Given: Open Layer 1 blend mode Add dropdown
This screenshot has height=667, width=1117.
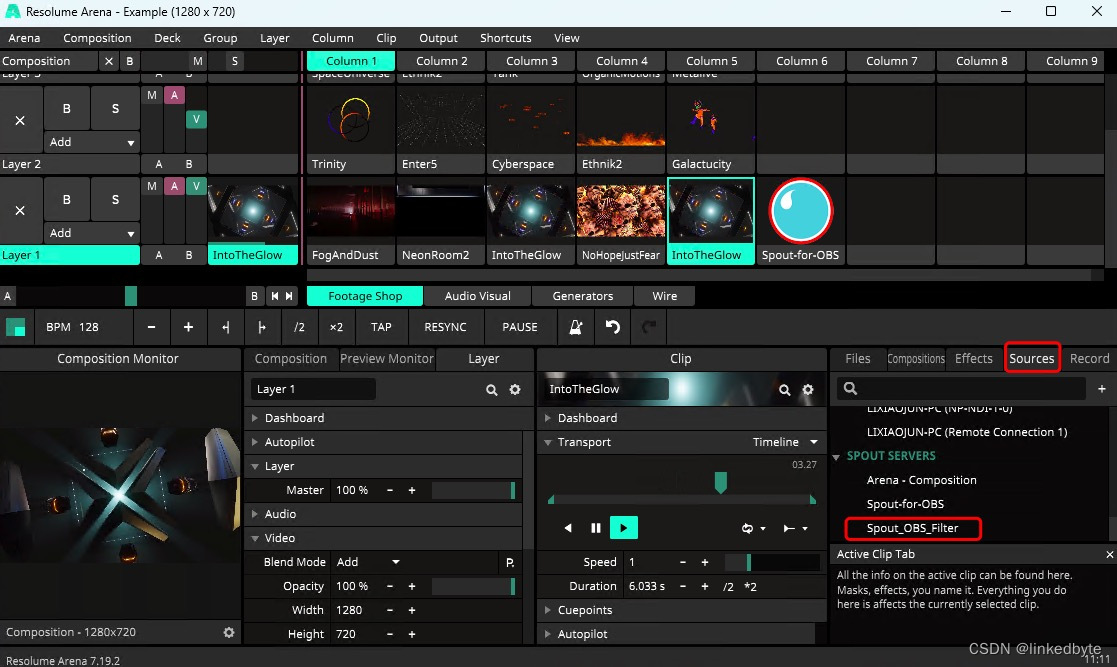Looking at the screenshot, I should coord(91,233).
